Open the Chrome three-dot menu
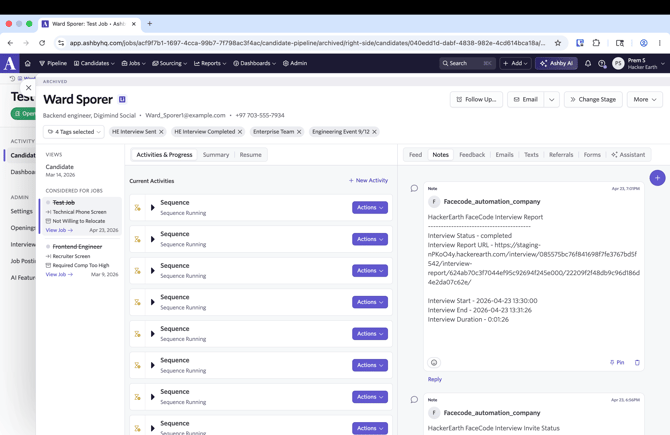Screen dimensions: 670x435 click(660, 43)
